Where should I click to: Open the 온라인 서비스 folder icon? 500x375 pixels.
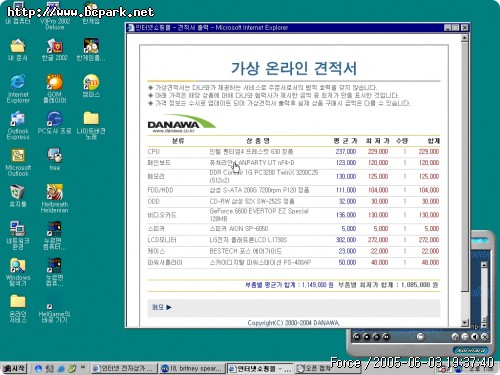click(x=18, y=309)
